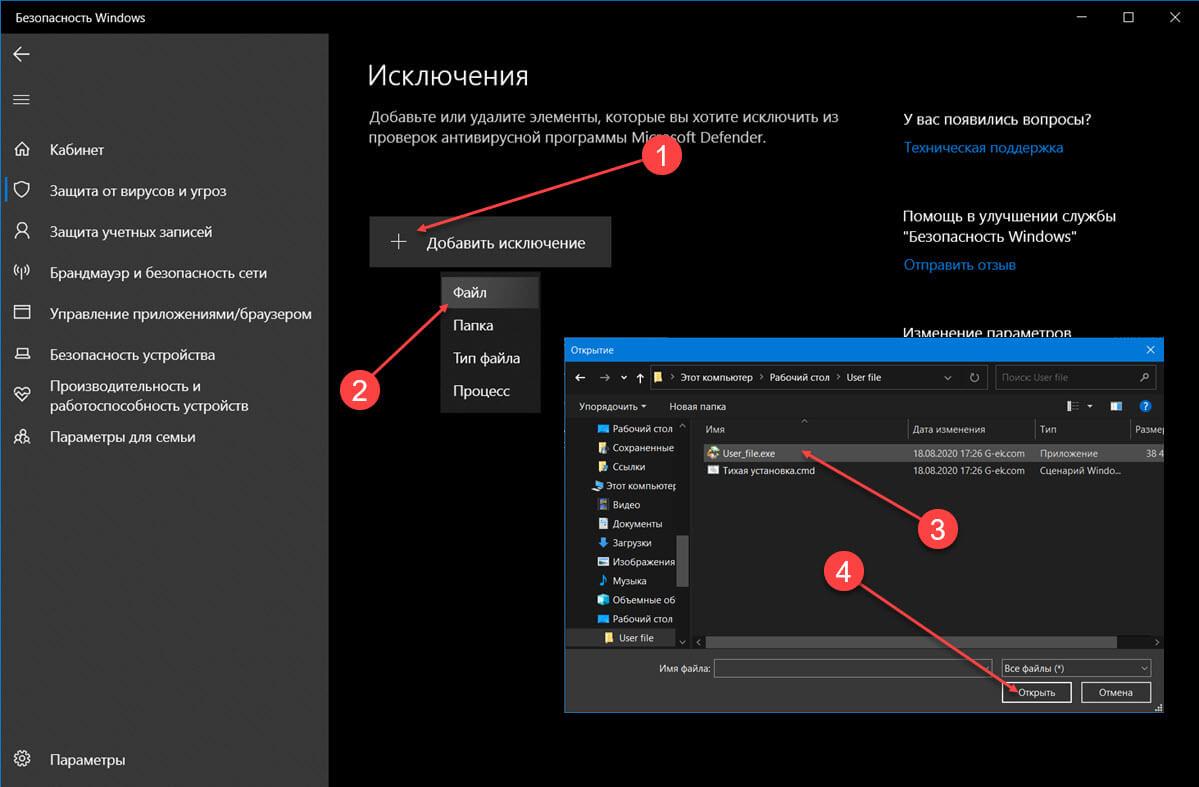Image resolution: width=1199 pixels, height=787 pixels.
Task: Go up one folder level in dialog
Action: click(640, 378)
